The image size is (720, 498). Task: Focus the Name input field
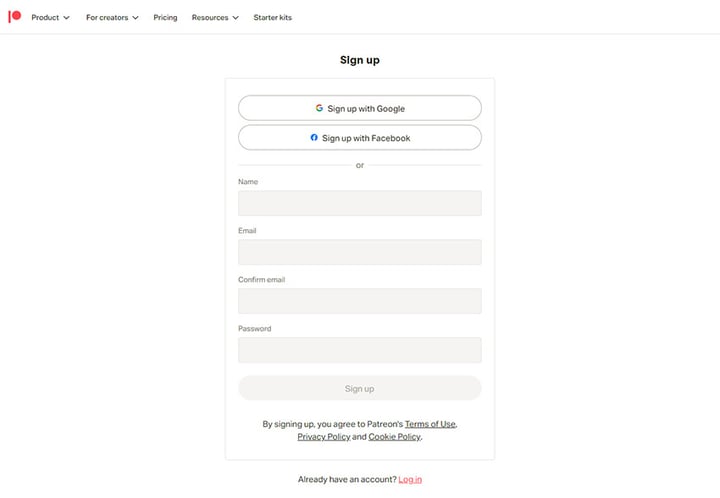[360, 203]
